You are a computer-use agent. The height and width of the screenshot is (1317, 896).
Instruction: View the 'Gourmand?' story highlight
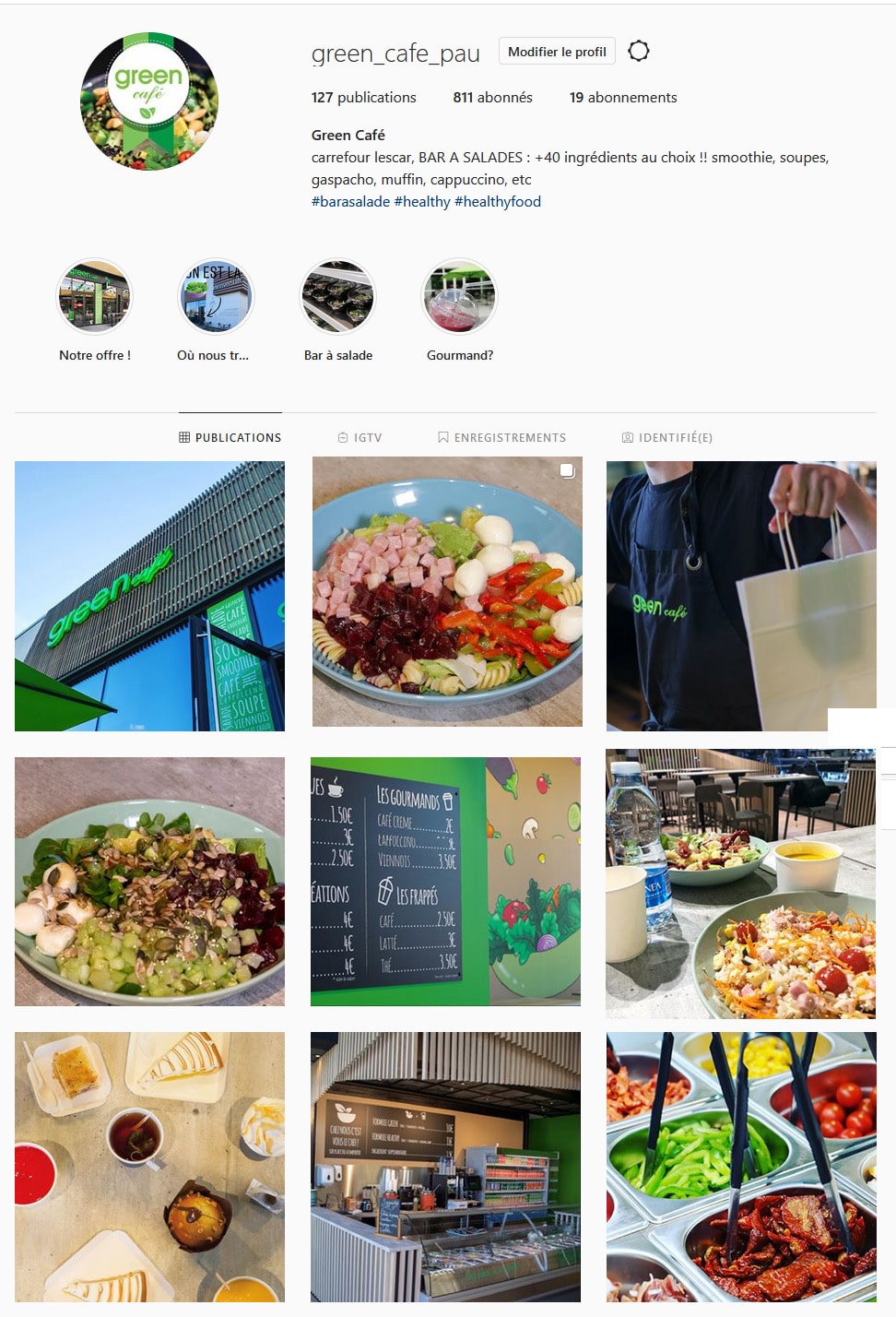(460, 296)
